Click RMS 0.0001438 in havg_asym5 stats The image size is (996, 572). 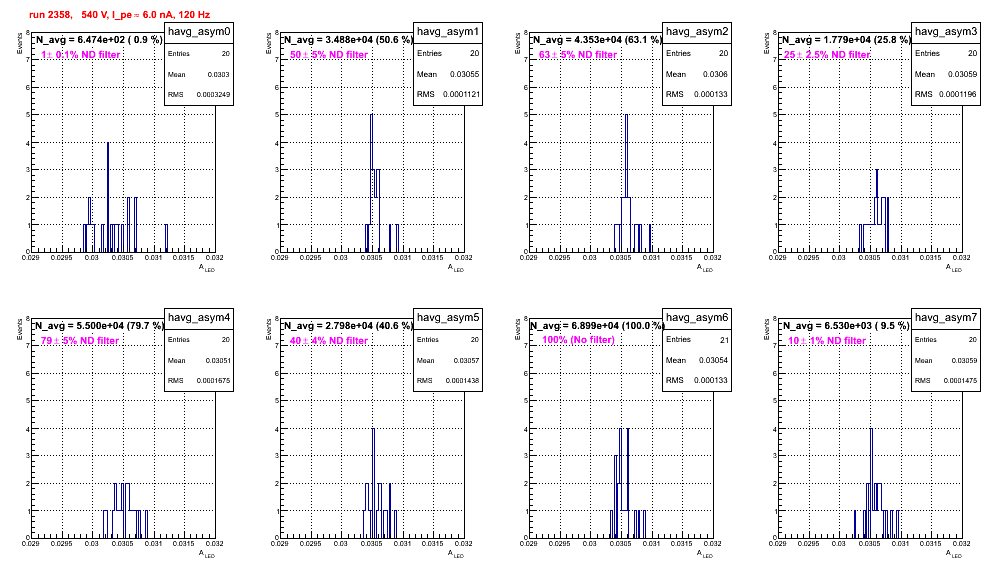point(448,381)
